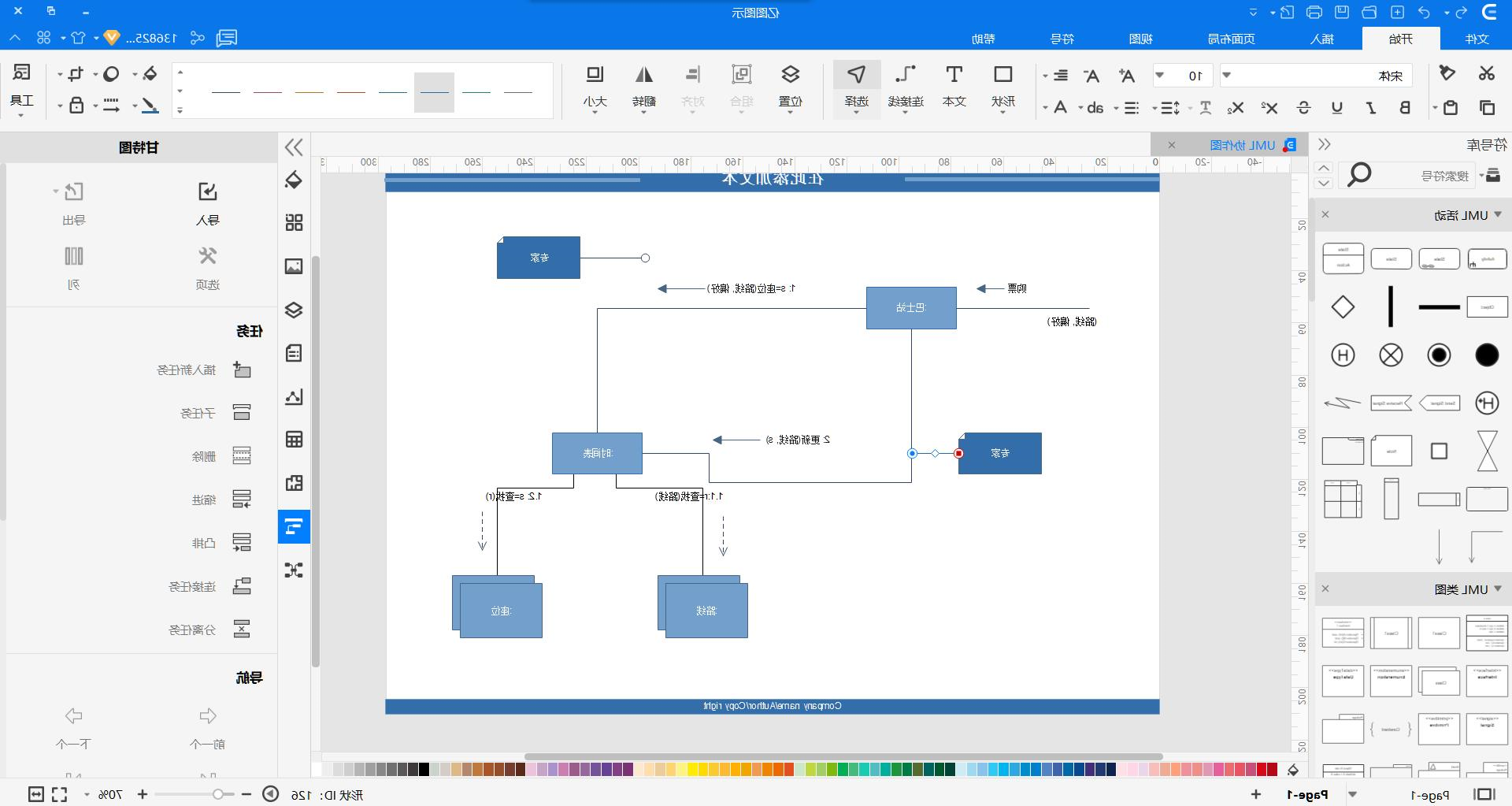The height and width of the screenshot is (806, 1512).
Task: Open the 位置 position layering tool
Action: tap(790, 87)
